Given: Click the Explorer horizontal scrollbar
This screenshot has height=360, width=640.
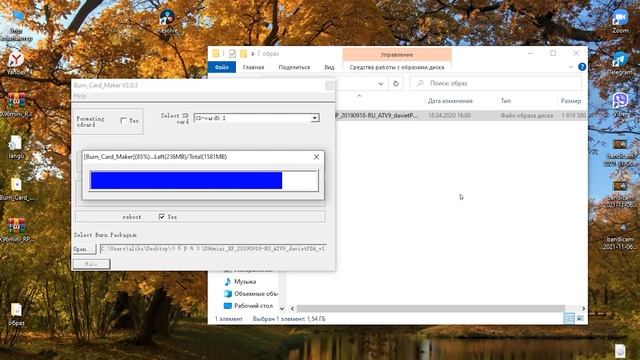Looking at the screenshot, I should (x=430, y=309).
